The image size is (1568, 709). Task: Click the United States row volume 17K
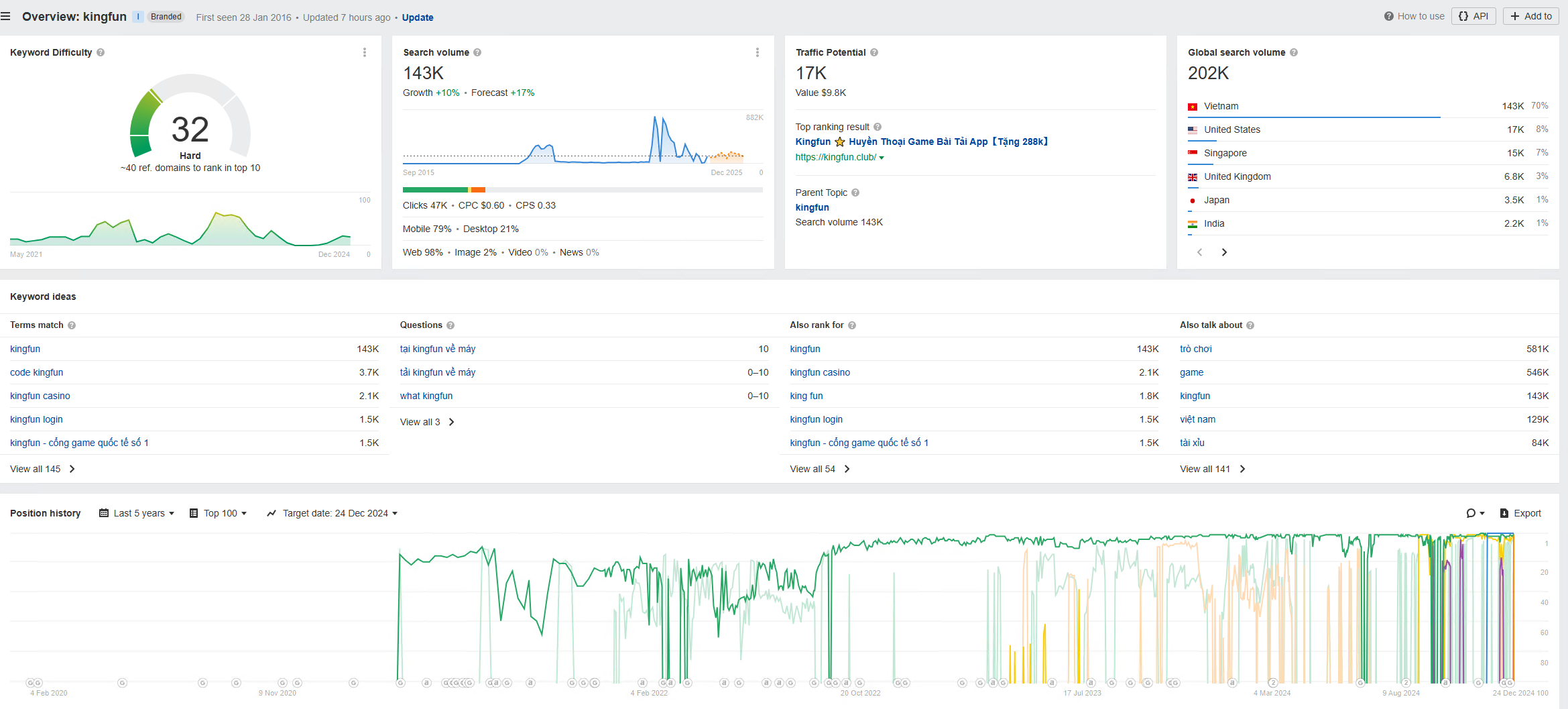tap(1515, 129)
